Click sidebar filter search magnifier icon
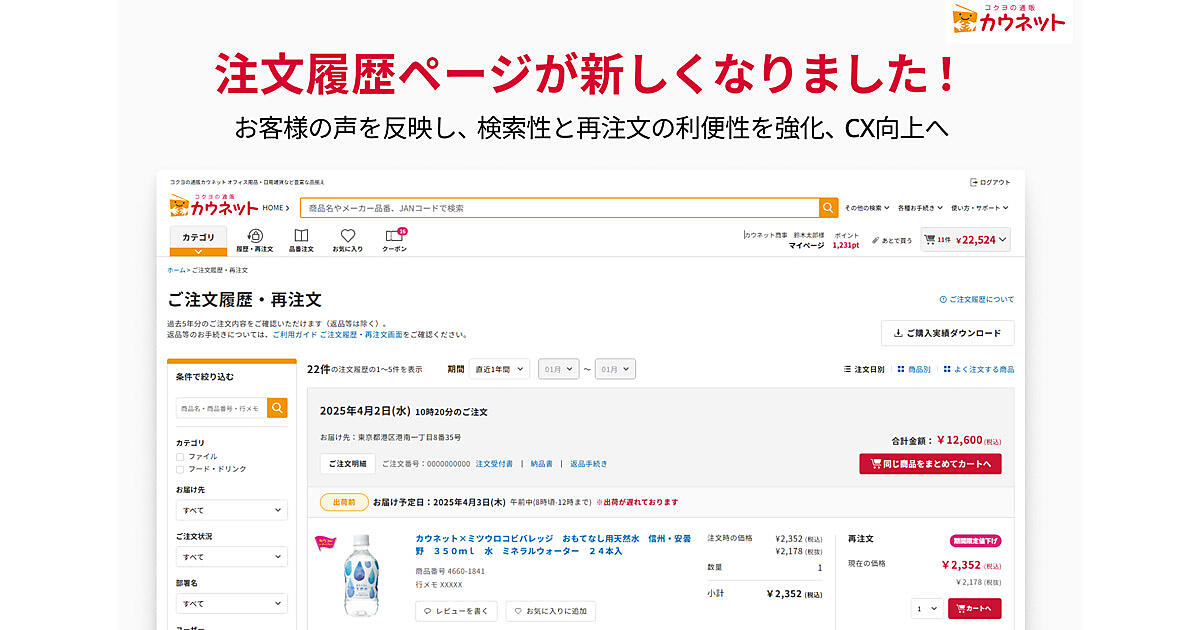Screen dimensions: 1200x630 coord(277,408)
